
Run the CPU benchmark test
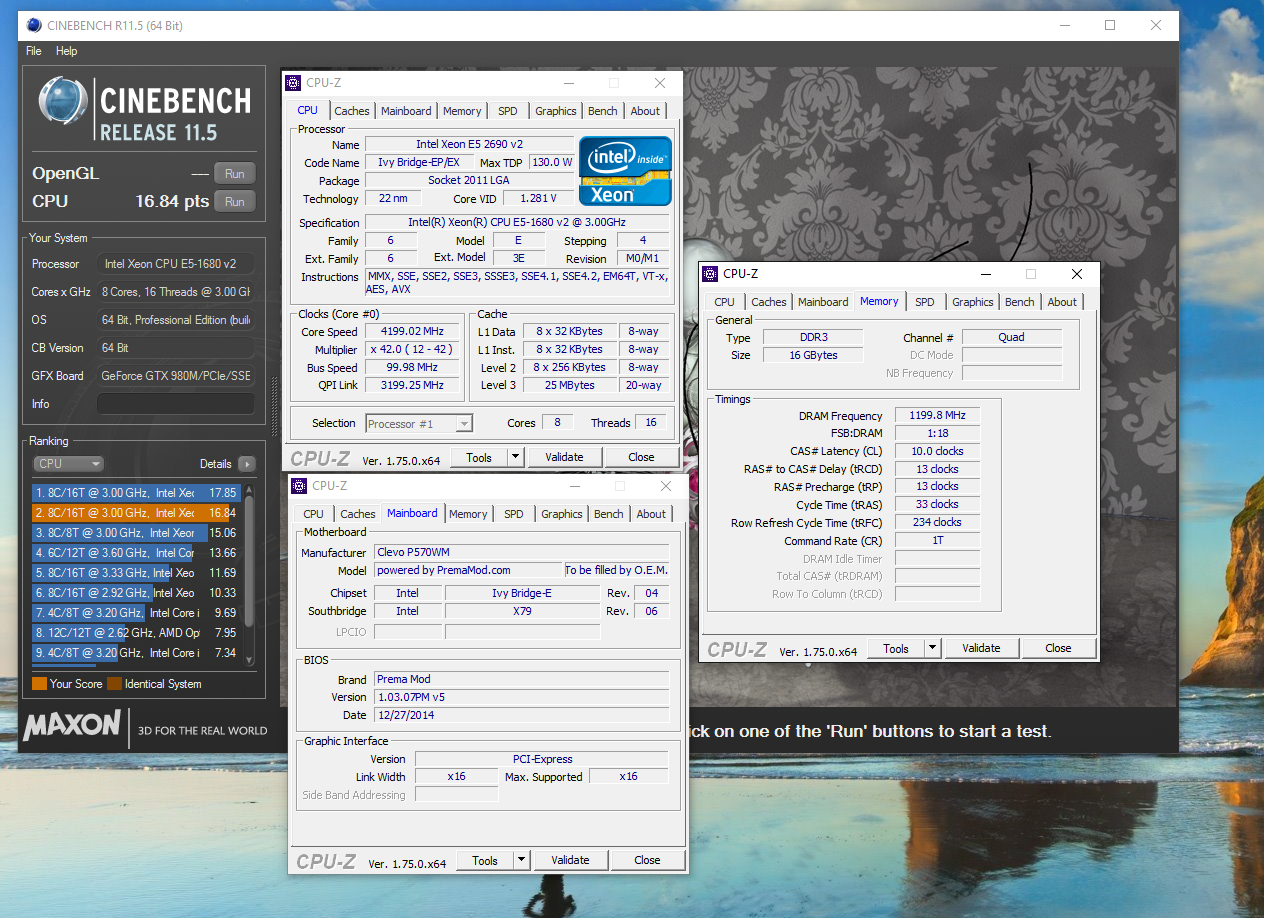(x=234, y=201)
